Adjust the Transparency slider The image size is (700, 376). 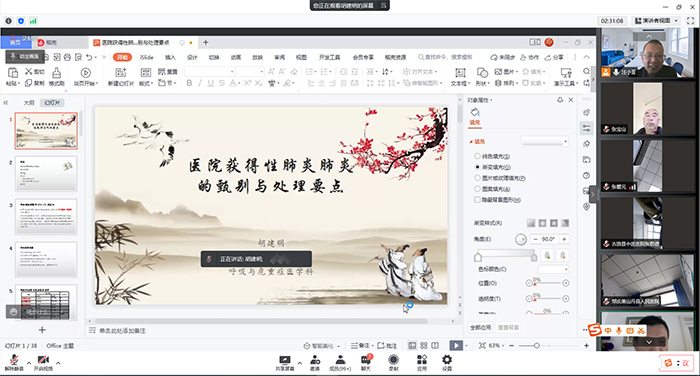click(x=547, y=298)
